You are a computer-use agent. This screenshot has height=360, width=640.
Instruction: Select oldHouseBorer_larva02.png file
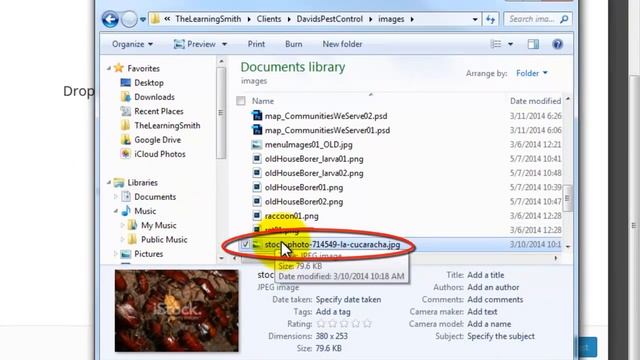(x=314, y=173)
